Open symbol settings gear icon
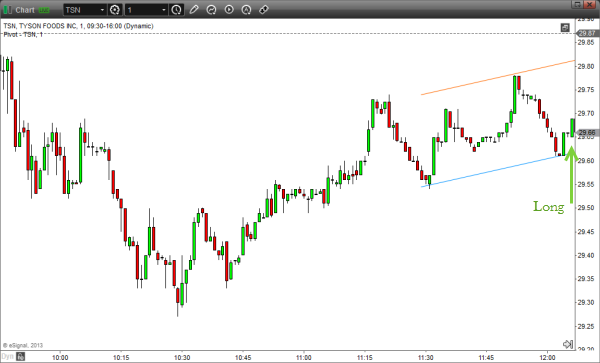The width and height of the screenshot is (600, 363). tap(114, 10)
